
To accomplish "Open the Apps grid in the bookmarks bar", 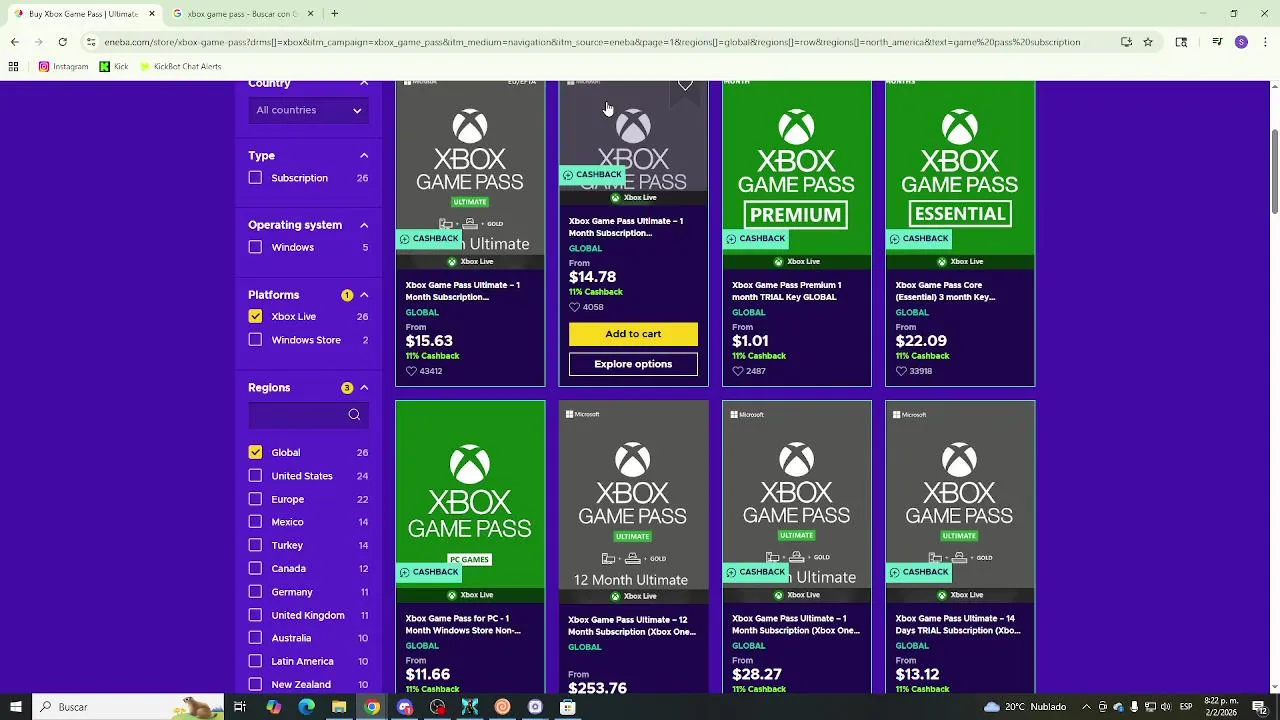I will pyautogui.click(x=14, y=66).
